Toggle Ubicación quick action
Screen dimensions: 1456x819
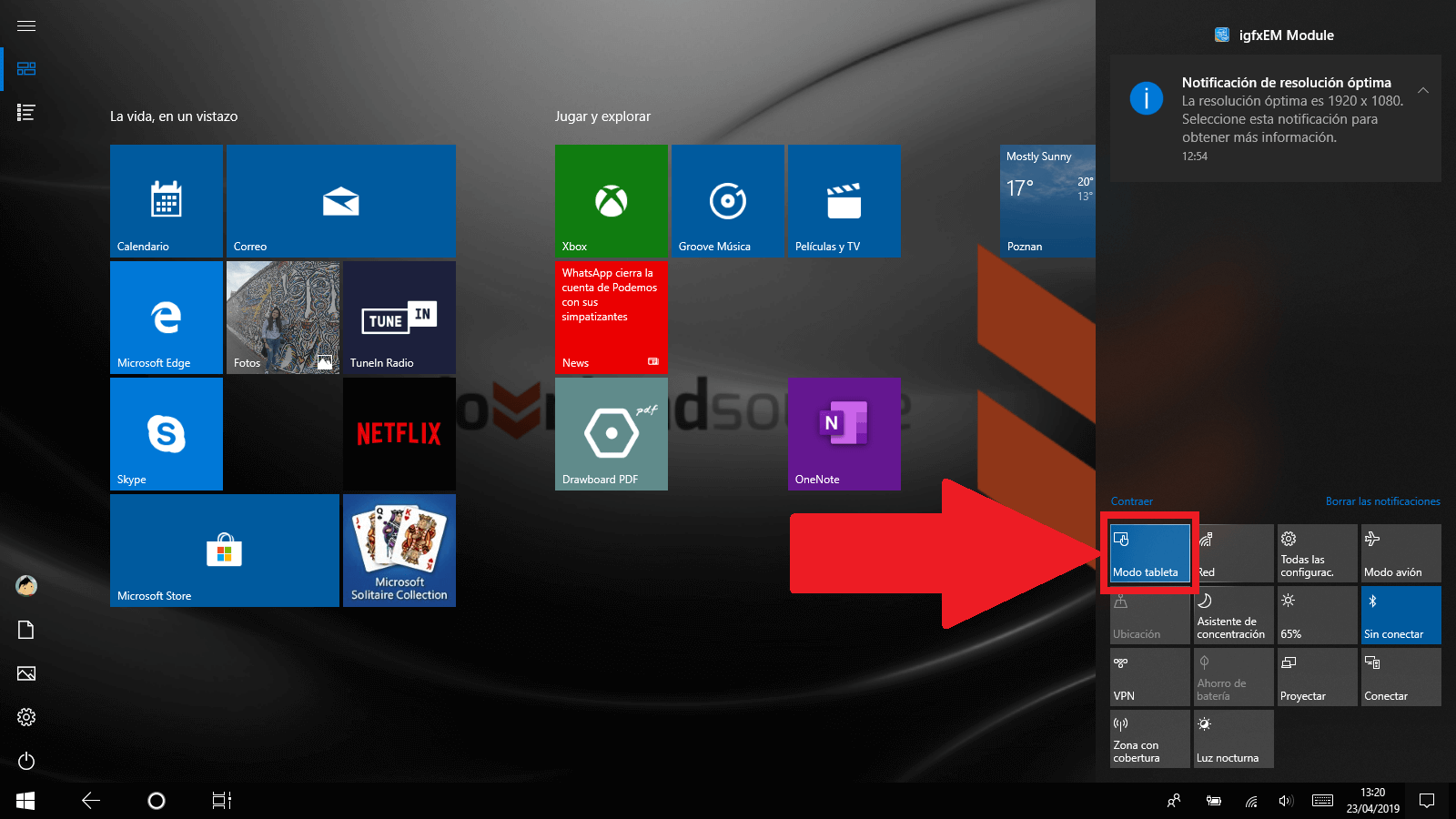click(1150, 615)
